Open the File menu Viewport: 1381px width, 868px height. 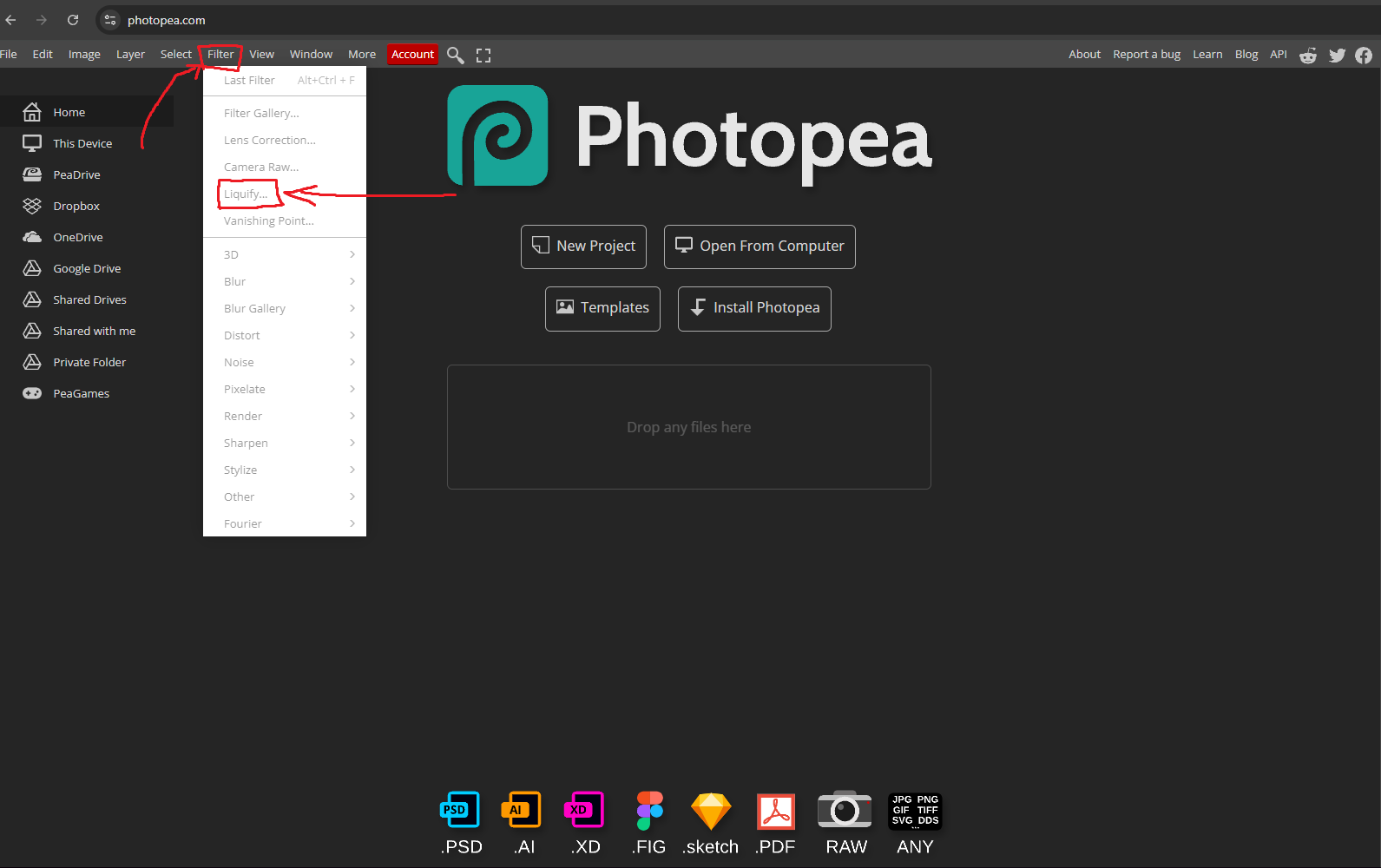pos(9,54)
